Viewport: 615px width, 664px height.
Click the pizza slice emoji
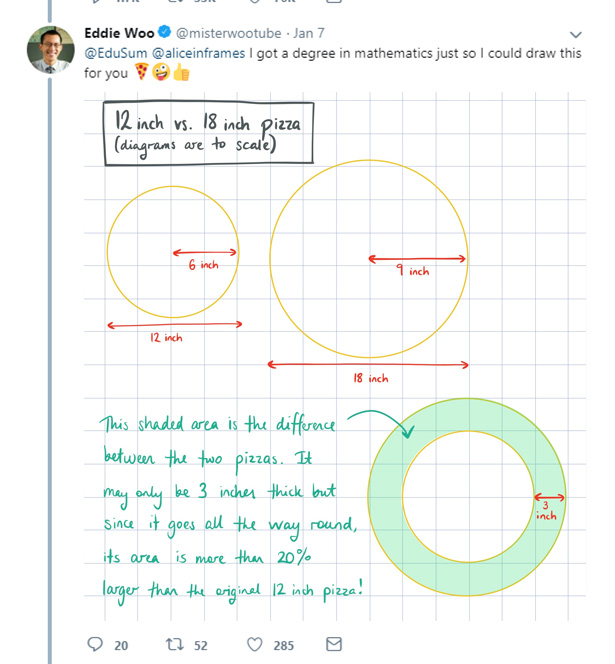pos(141,72)
